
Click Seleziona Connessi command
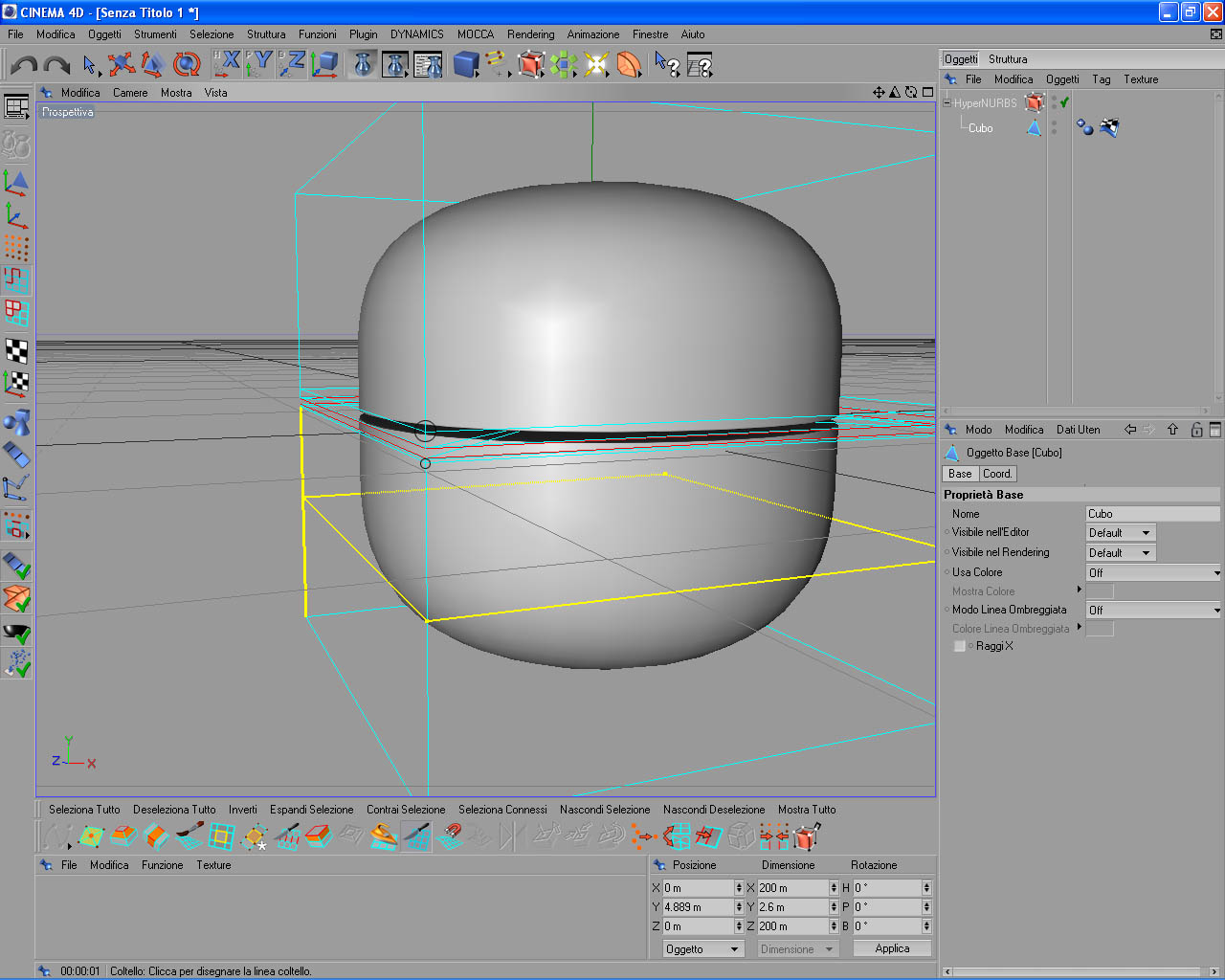(502, 810)
